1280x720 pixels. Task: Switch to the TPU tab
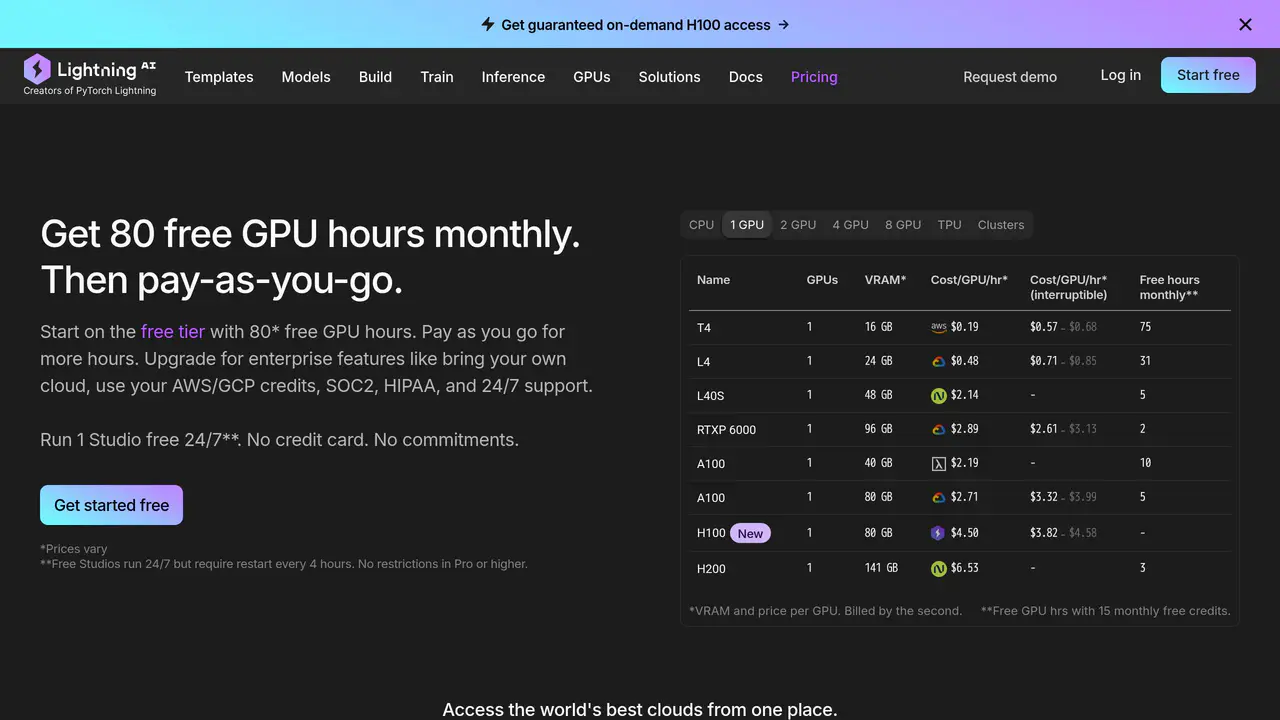tap(950, 225)
